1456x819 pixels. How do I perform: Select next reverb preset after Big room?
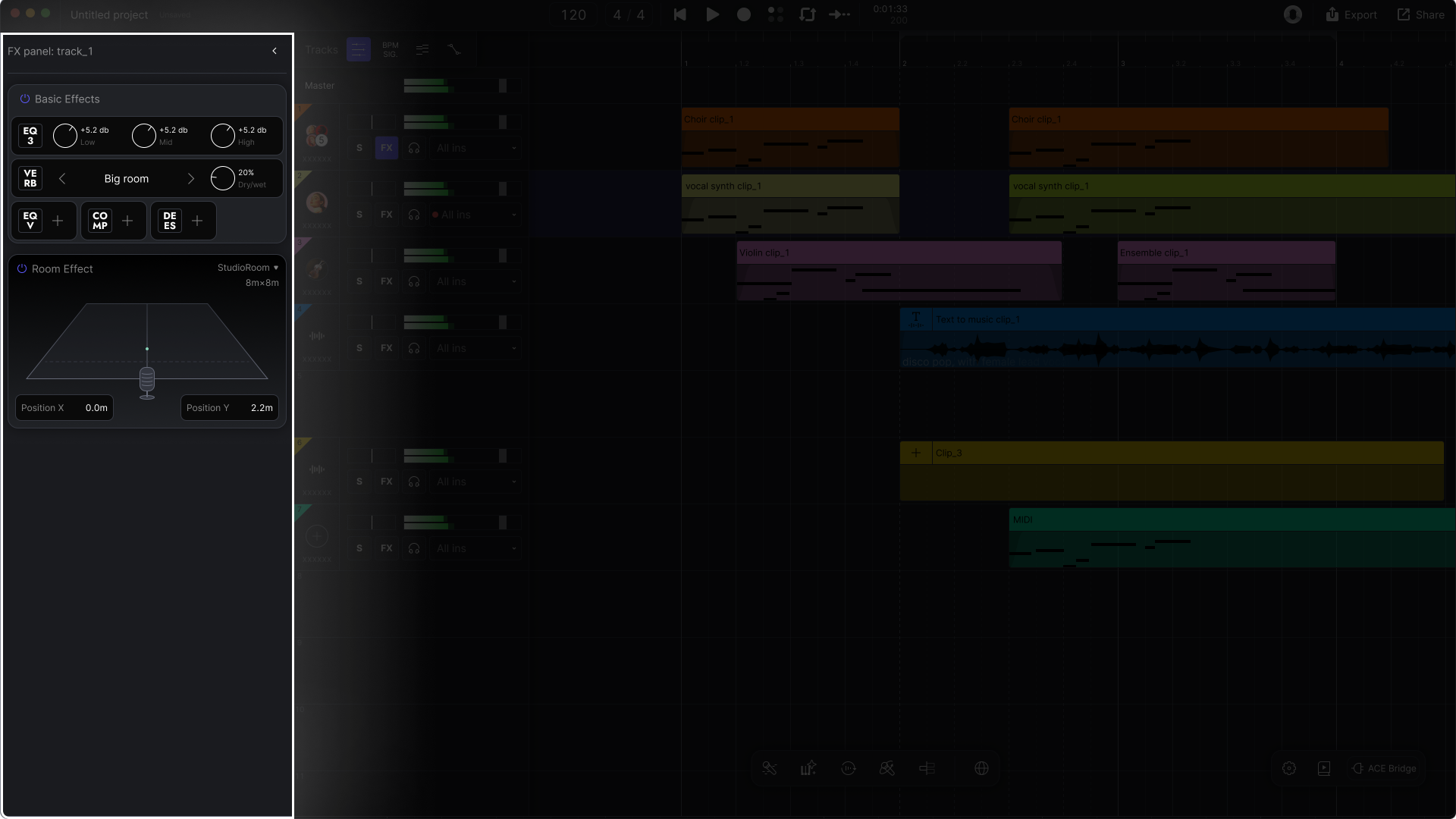[x=191, y=179]
